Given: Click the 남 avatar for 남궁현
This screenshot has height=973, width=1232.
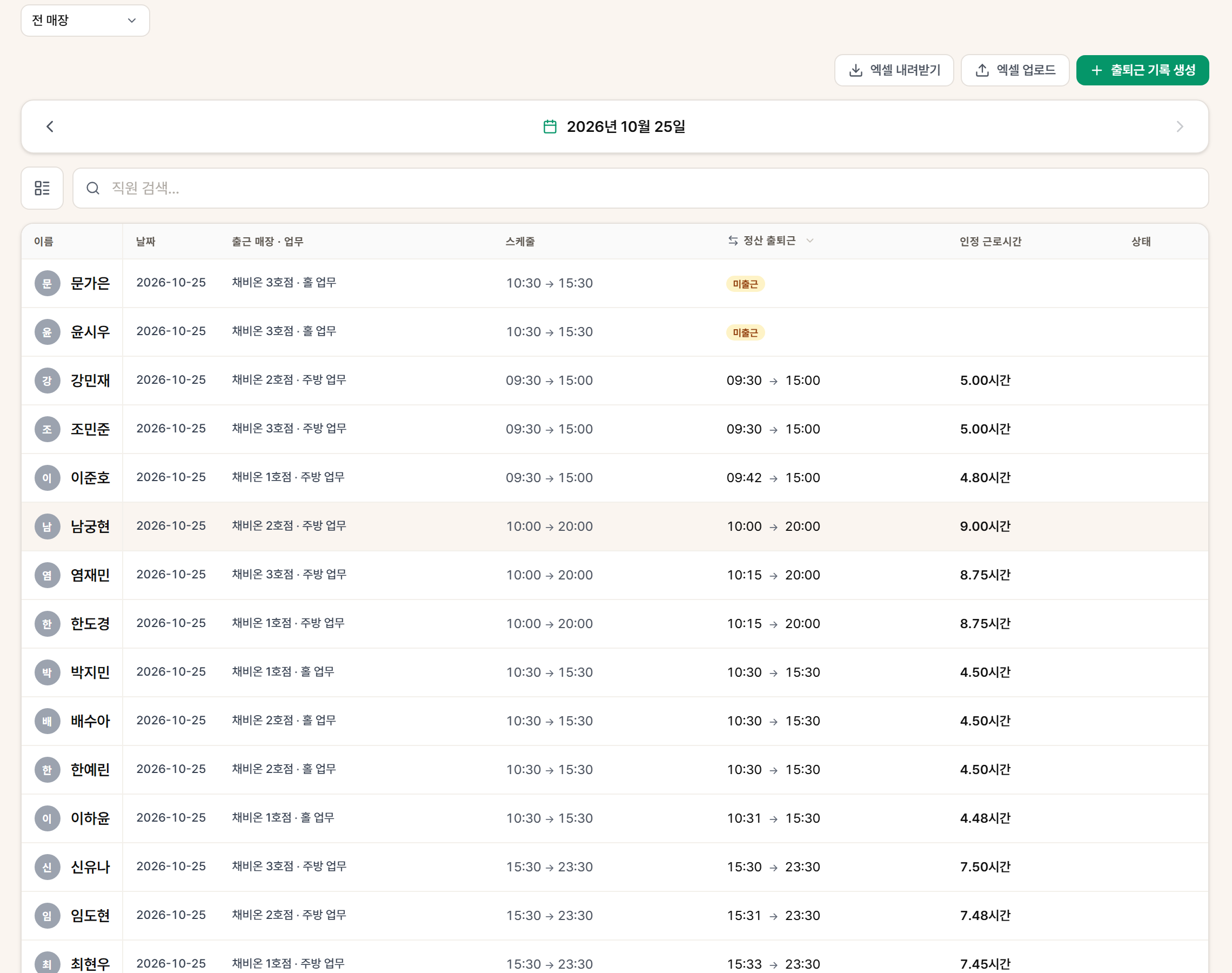Looking at the screenshot, I should pyautogui.click(x=47, y=527).
